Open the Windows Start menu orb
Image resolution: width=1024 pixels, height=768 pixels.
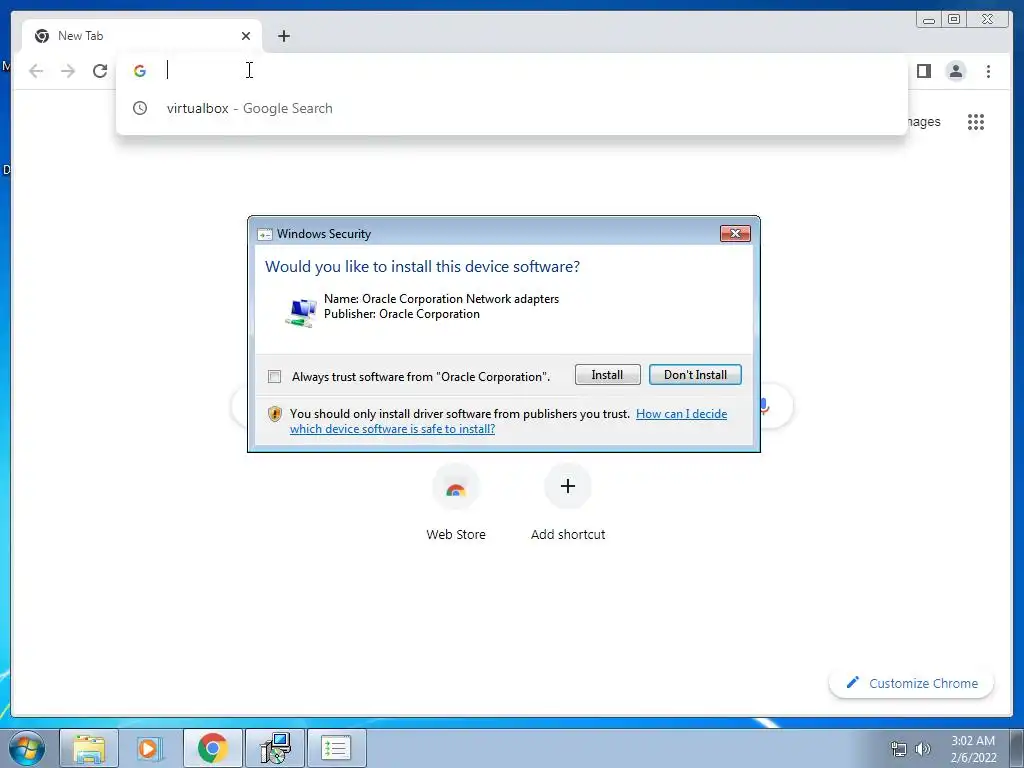(27, 748)
